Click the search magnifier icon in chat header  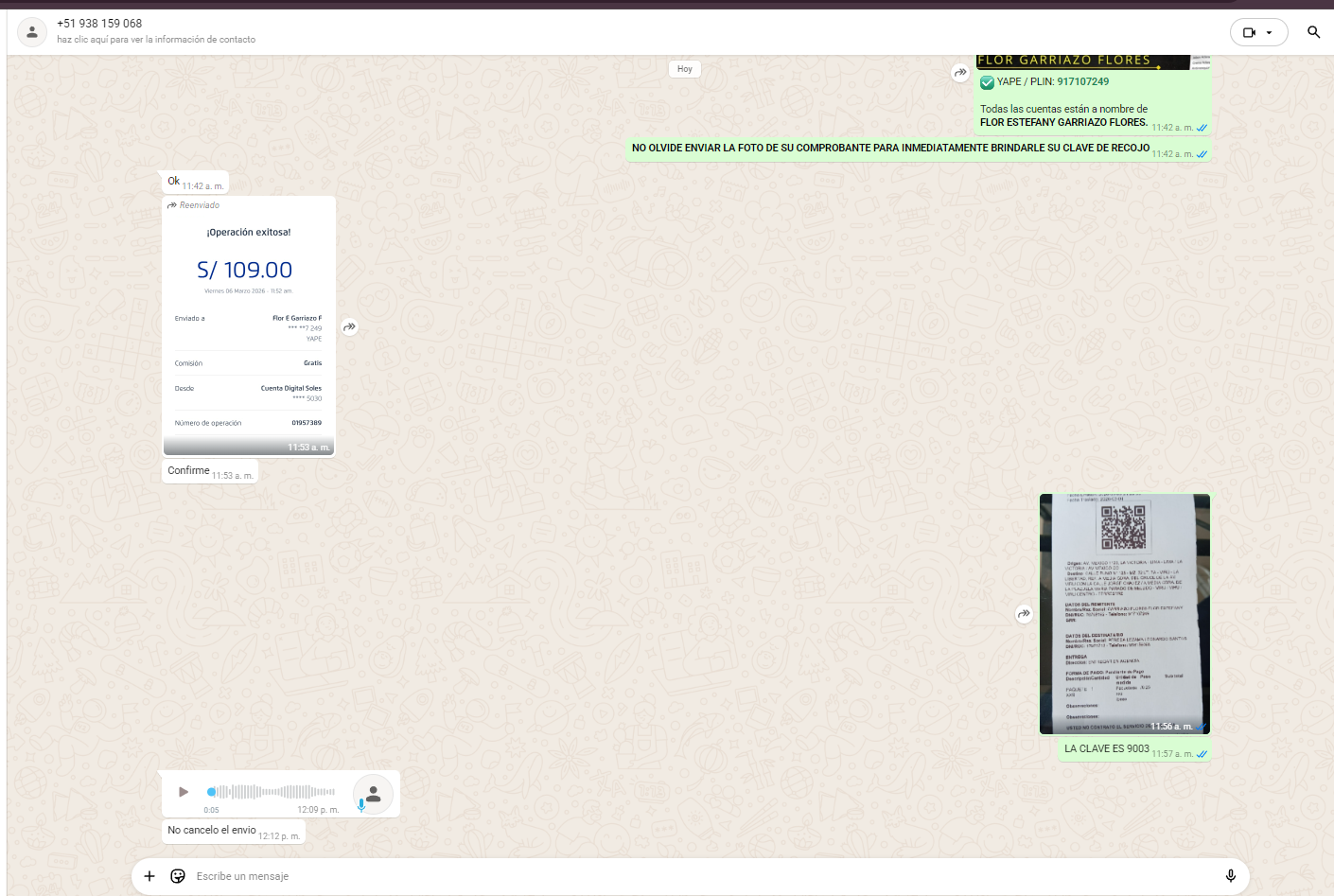pos(1313,32)
